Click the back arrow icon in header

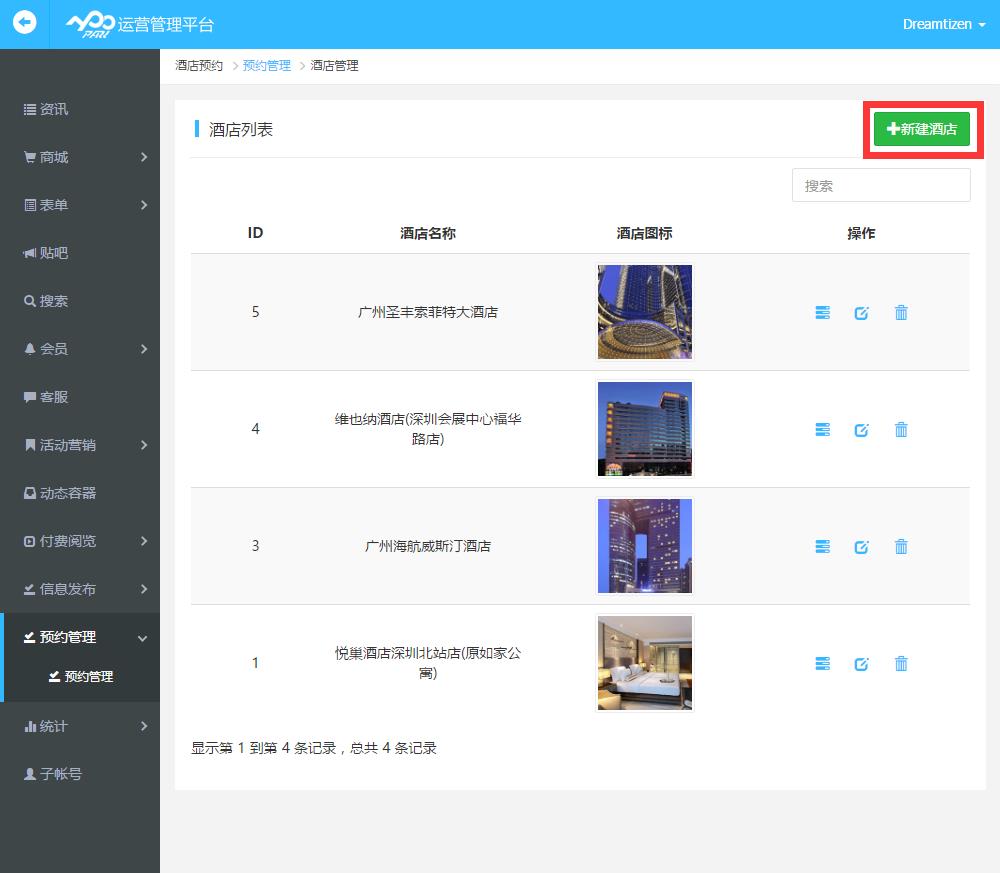[24, 23]
